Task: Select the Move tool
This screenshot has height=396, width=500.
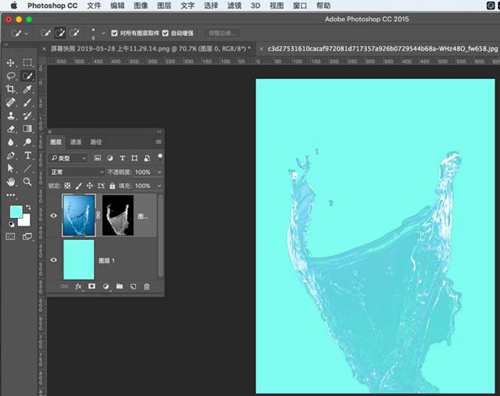Action: 11,63
